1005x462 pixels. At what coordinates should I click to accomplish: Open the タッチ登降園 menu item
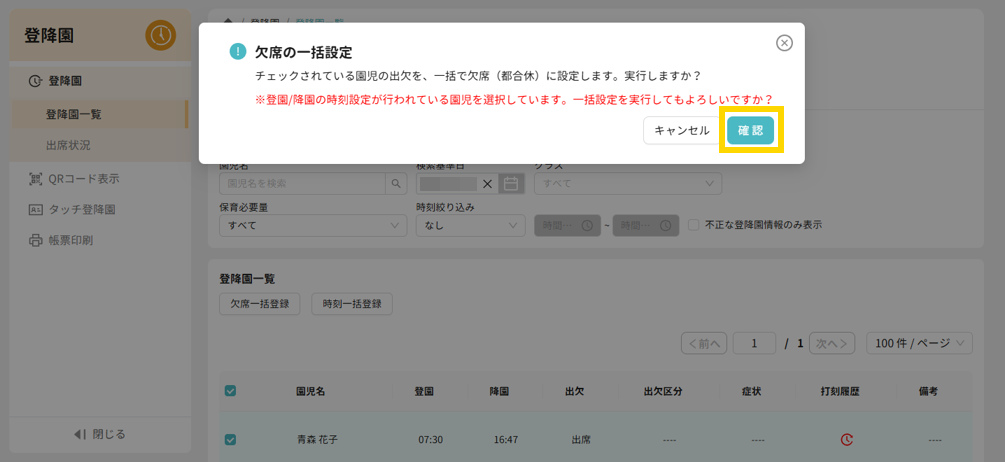pos(82,210)
